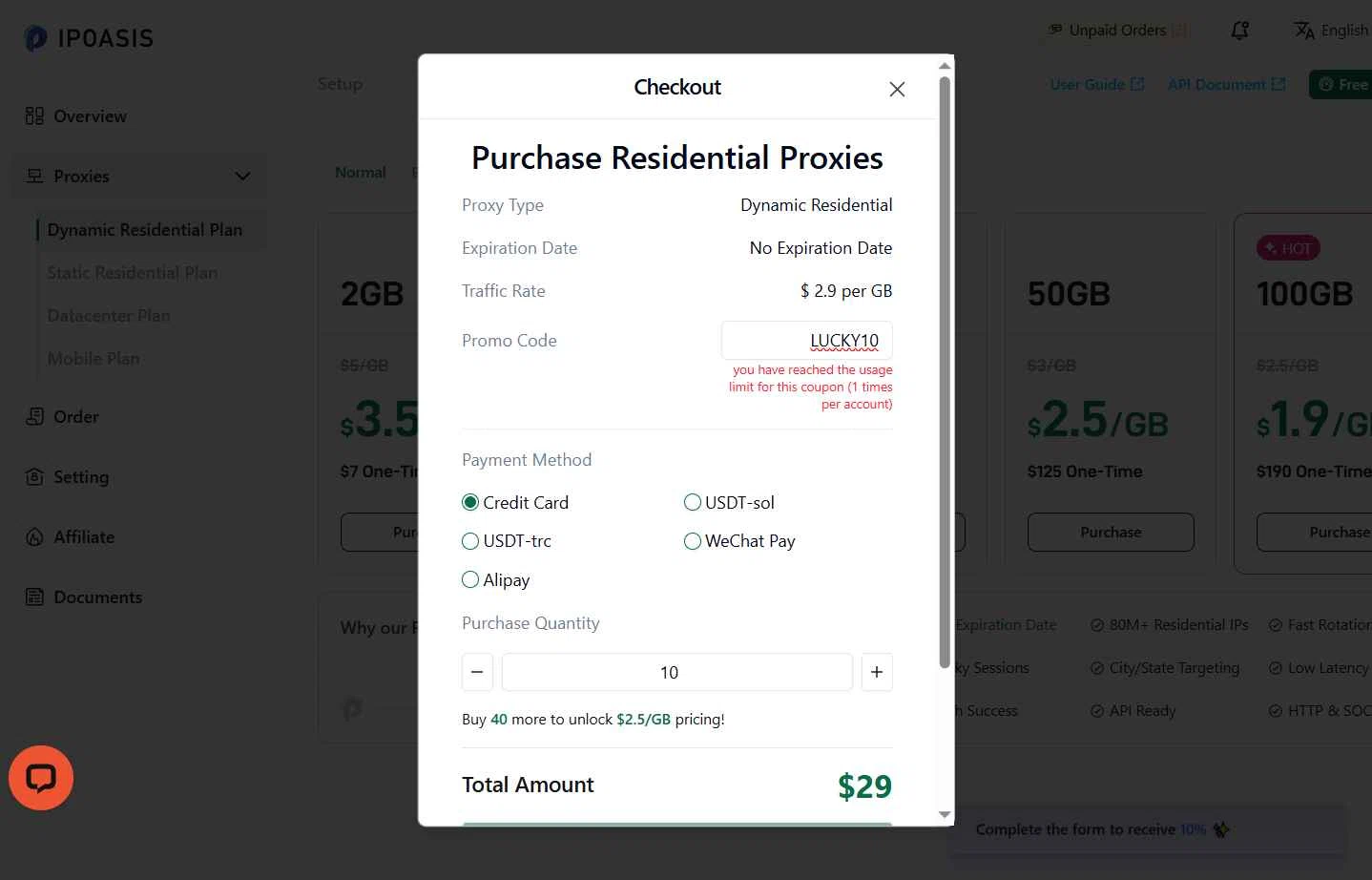This screenshot has width=1372, height=880.
Task: Choose the Alipay radio button
Action: 470,579
